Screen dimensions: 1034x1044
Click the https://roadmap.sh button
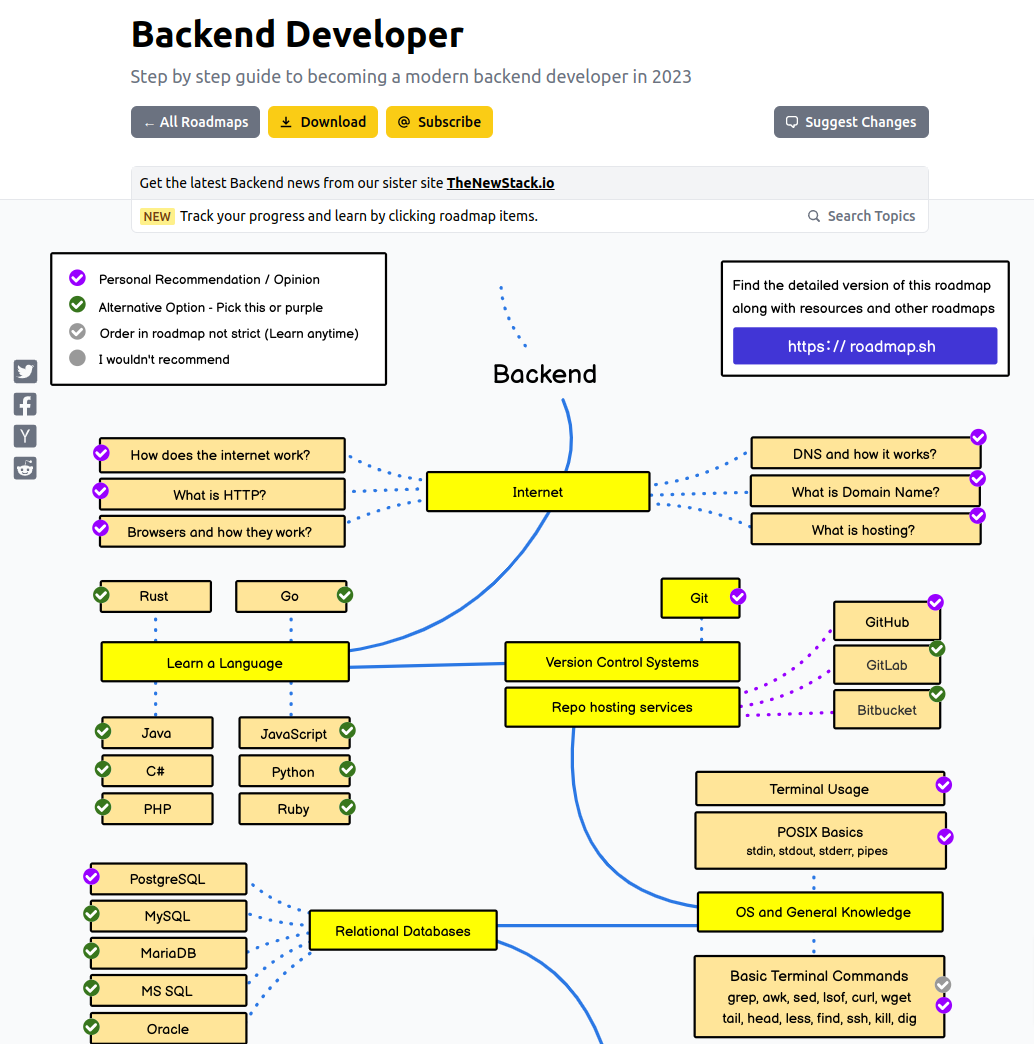864,345
